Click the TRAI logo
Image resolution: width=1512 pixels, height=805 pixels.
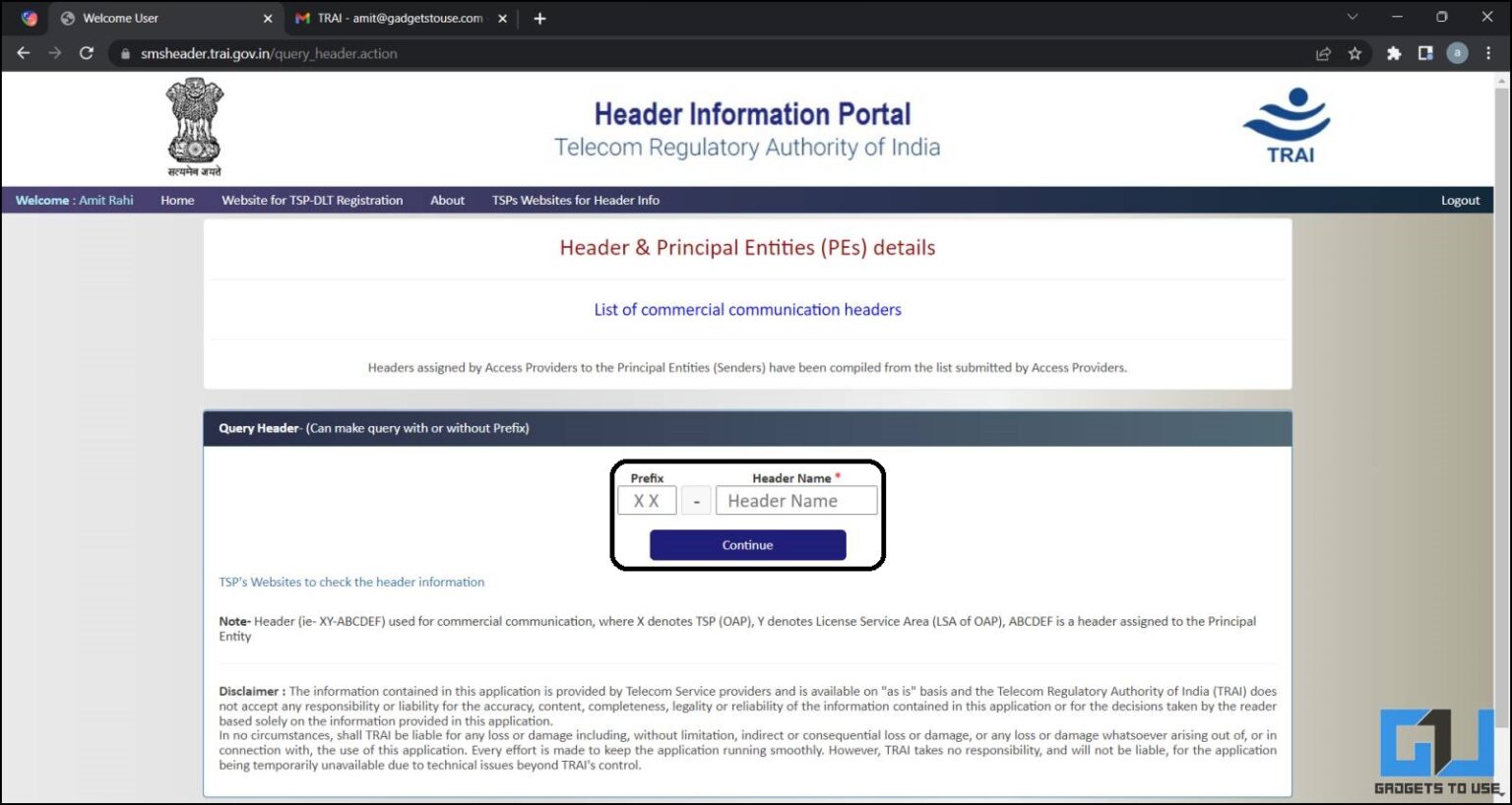click(x=1288, y=126)
